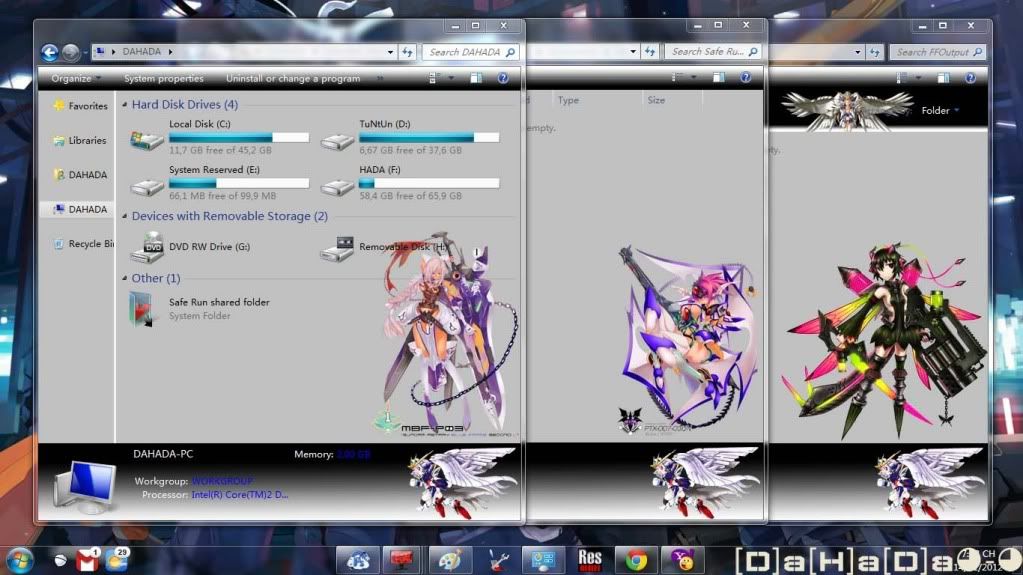This screenshot has width=1023, height=575.
Task: Select Libraries in the navigation pane
Action: [x=87, y=141]
